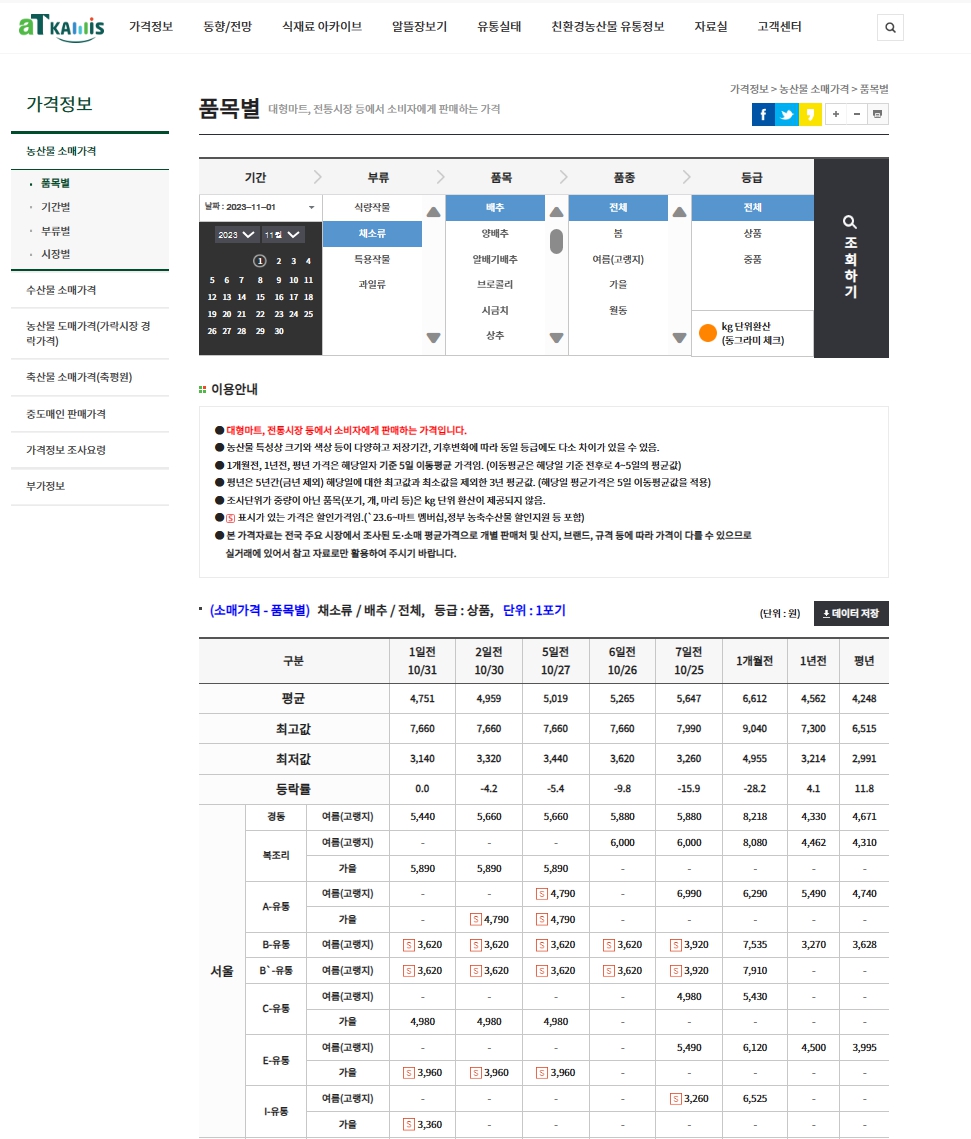Increase text size with plus icon
Viewport: 971px width, 1139px height.
836,114
